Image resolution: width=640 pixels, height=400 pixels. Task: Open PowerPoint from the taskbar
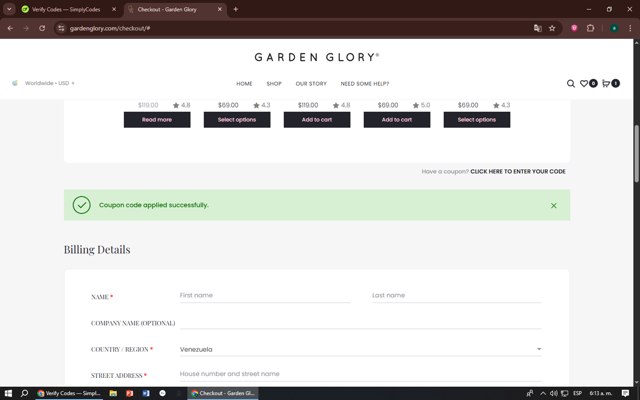point(129,393)
